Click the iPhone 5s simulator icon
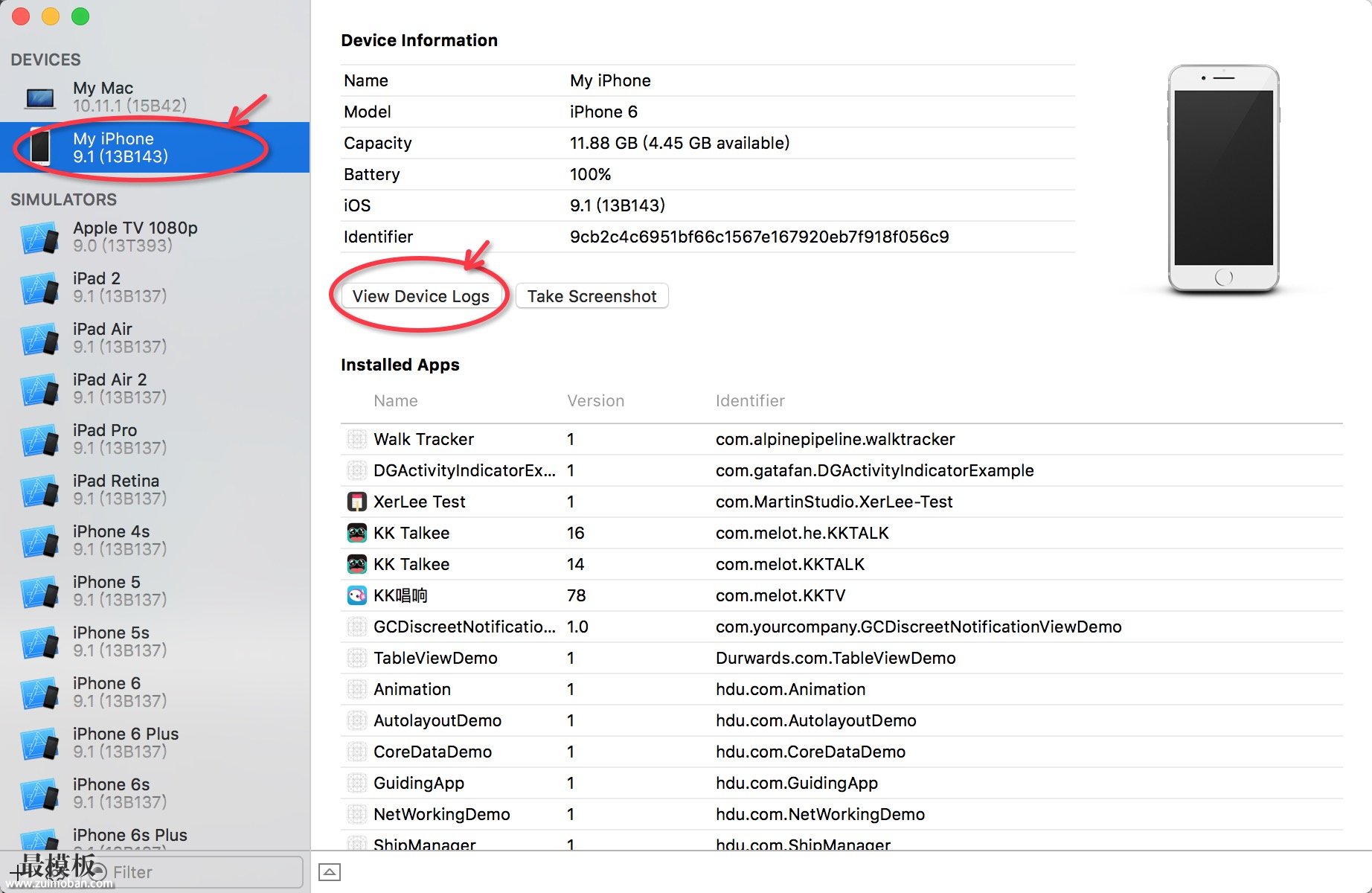Viewport: 1372px width, 893px height. (40, 643)
